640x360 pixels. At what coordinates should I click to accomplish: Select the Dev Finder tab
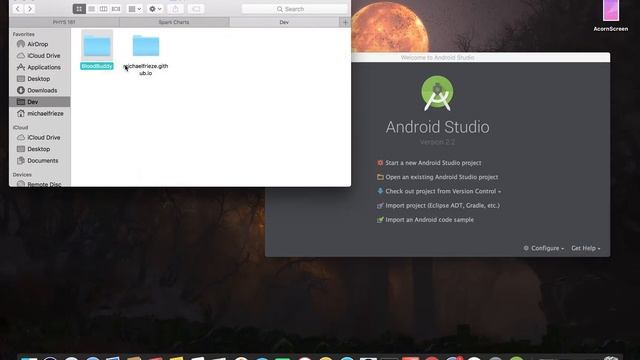point(284,22)
